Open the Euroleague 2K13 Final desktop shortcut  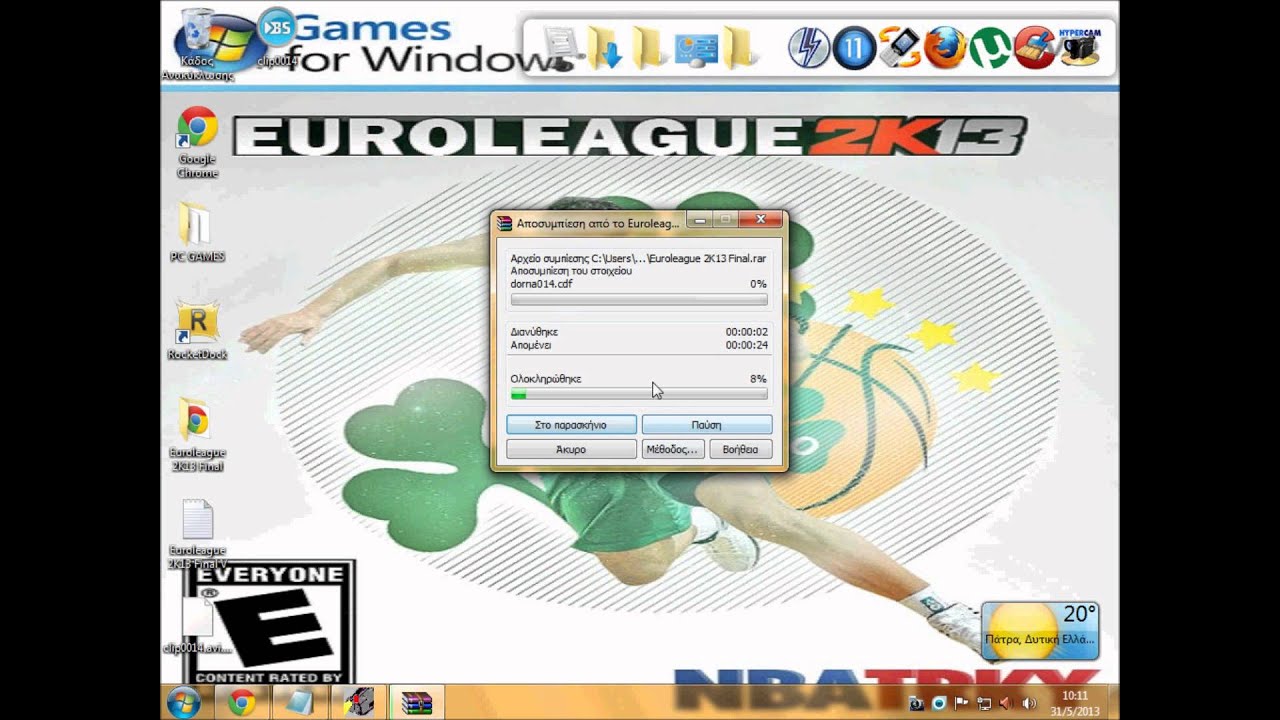coord(197,436)
